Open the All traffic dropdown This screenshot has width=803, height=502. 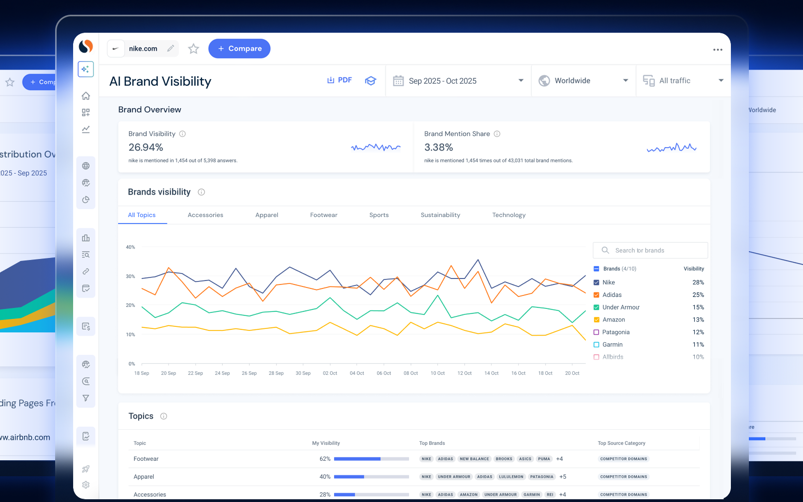pos(683,80)
